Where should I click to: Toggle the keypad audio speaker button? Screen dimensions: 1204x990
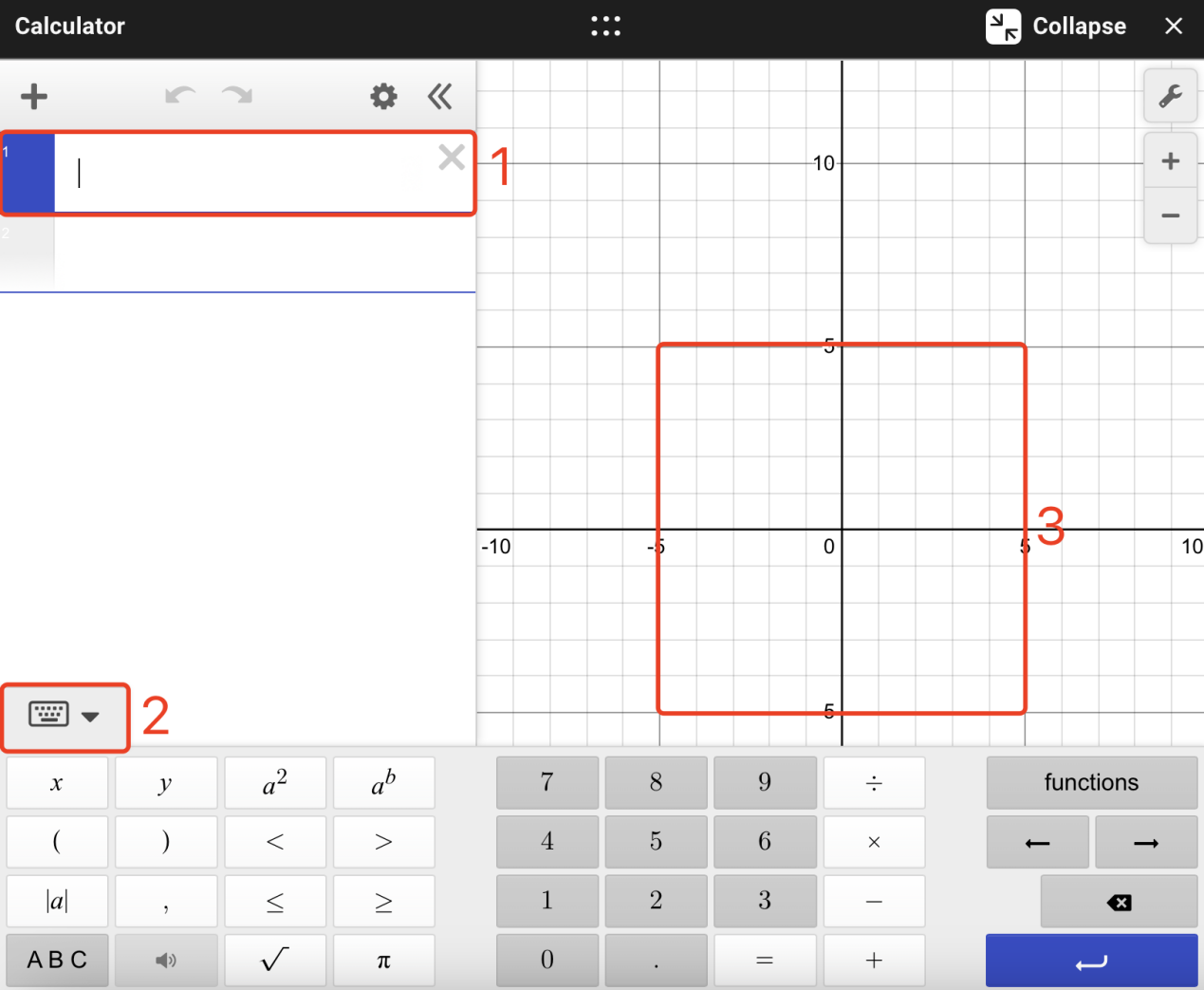click(x=166, y=961)
